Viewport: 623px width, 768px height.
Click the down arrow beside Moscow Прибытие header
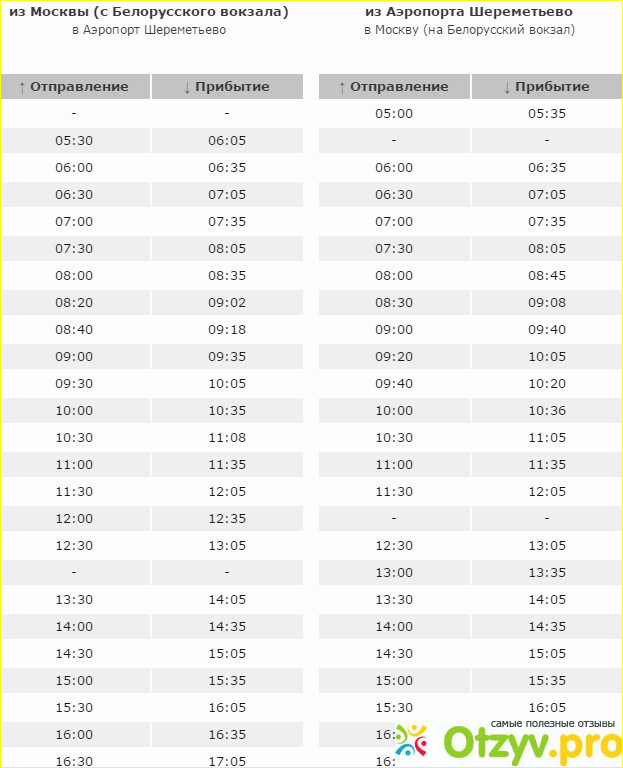click(187, 87)
